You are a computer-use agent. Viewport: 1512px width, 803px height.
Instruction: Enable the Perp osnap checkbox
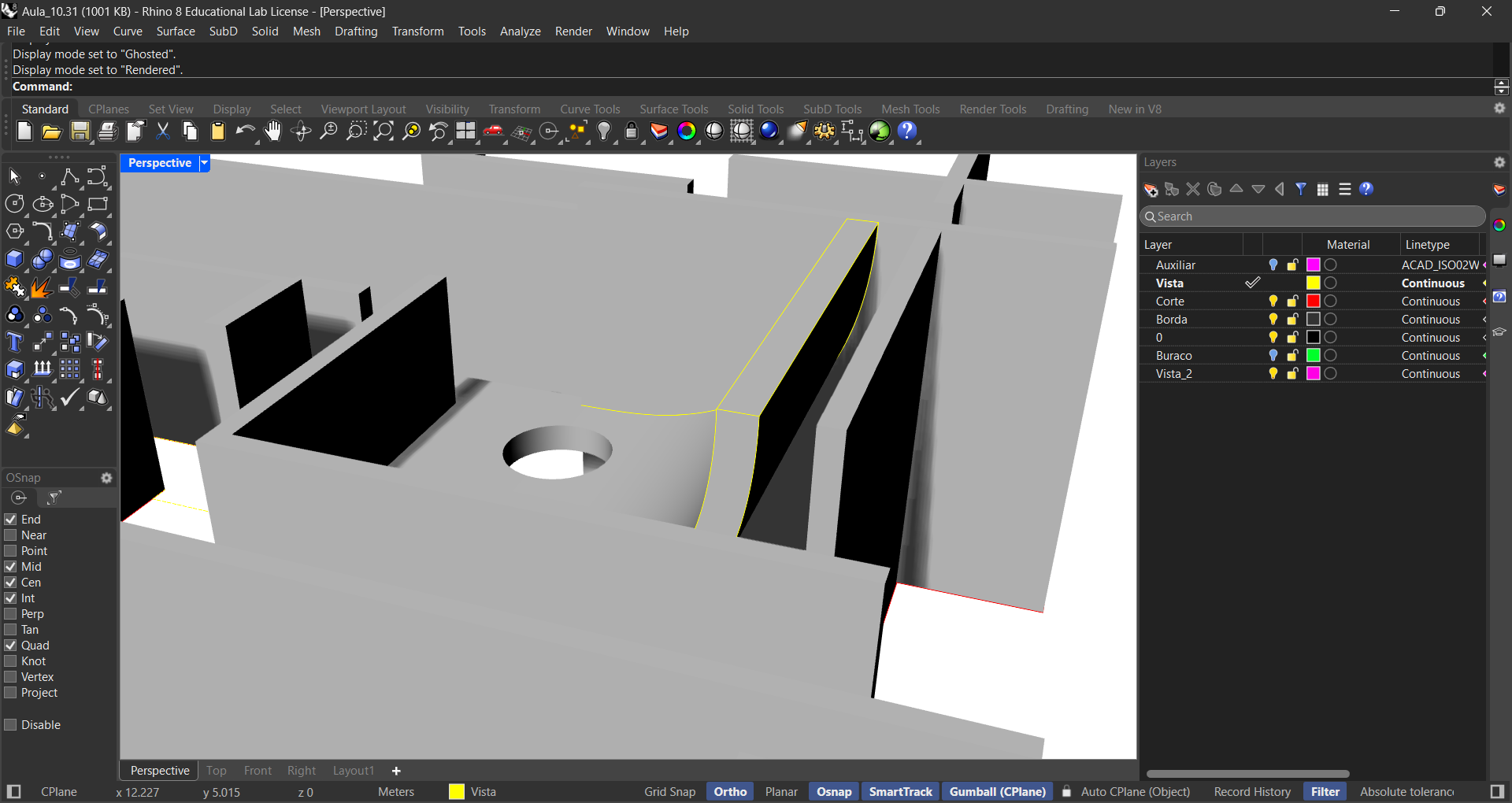click(11, 614)
